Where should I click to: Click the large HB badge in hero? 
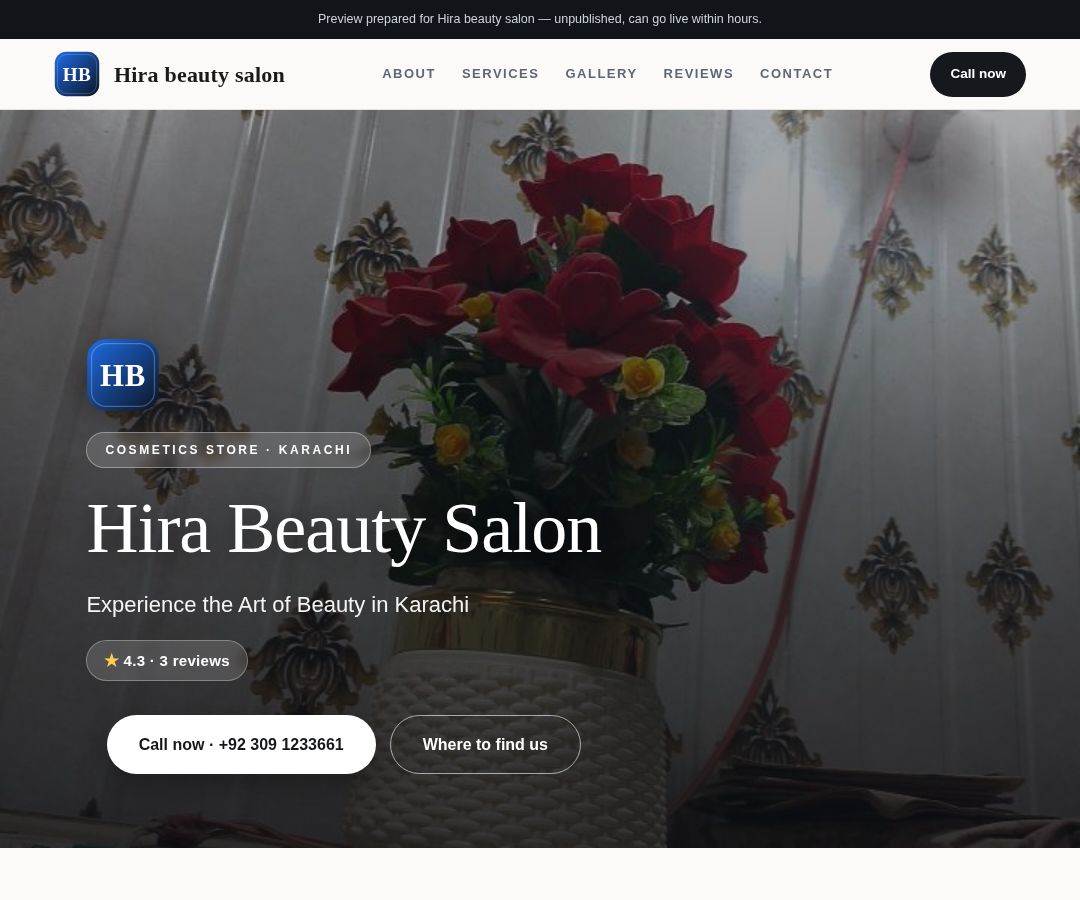123,375
